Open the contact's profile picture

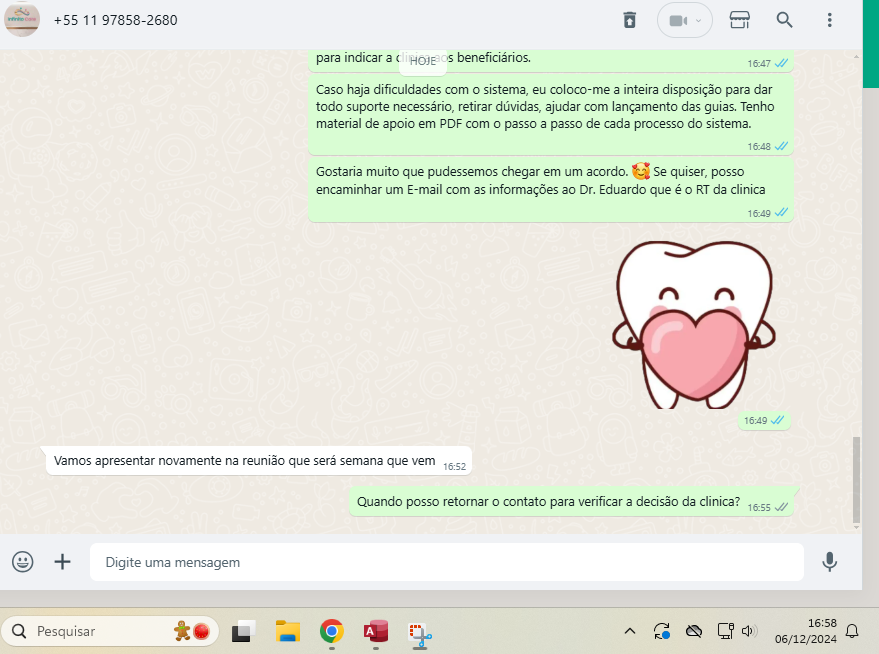click(22, 20)
